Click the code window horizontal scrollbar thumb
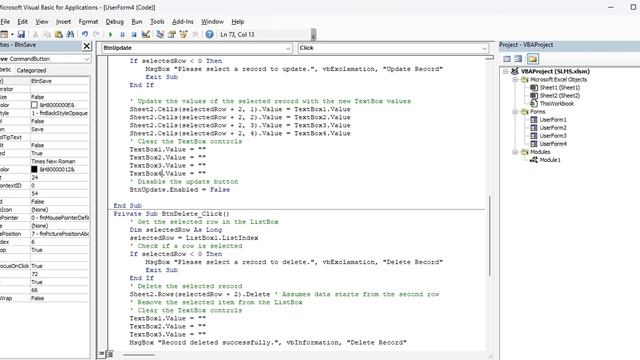 tap(139, 355)
